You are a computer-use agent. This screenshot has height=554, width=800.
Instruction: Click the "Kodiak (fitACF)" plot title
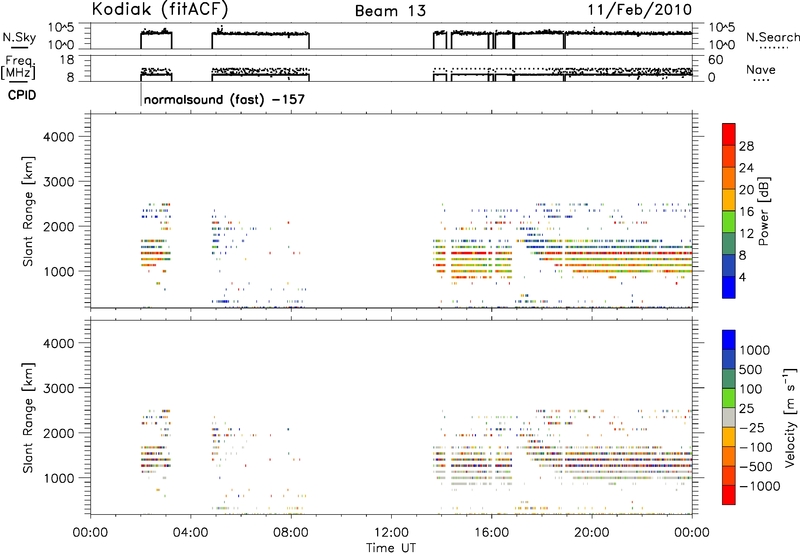tap(160, 9)
